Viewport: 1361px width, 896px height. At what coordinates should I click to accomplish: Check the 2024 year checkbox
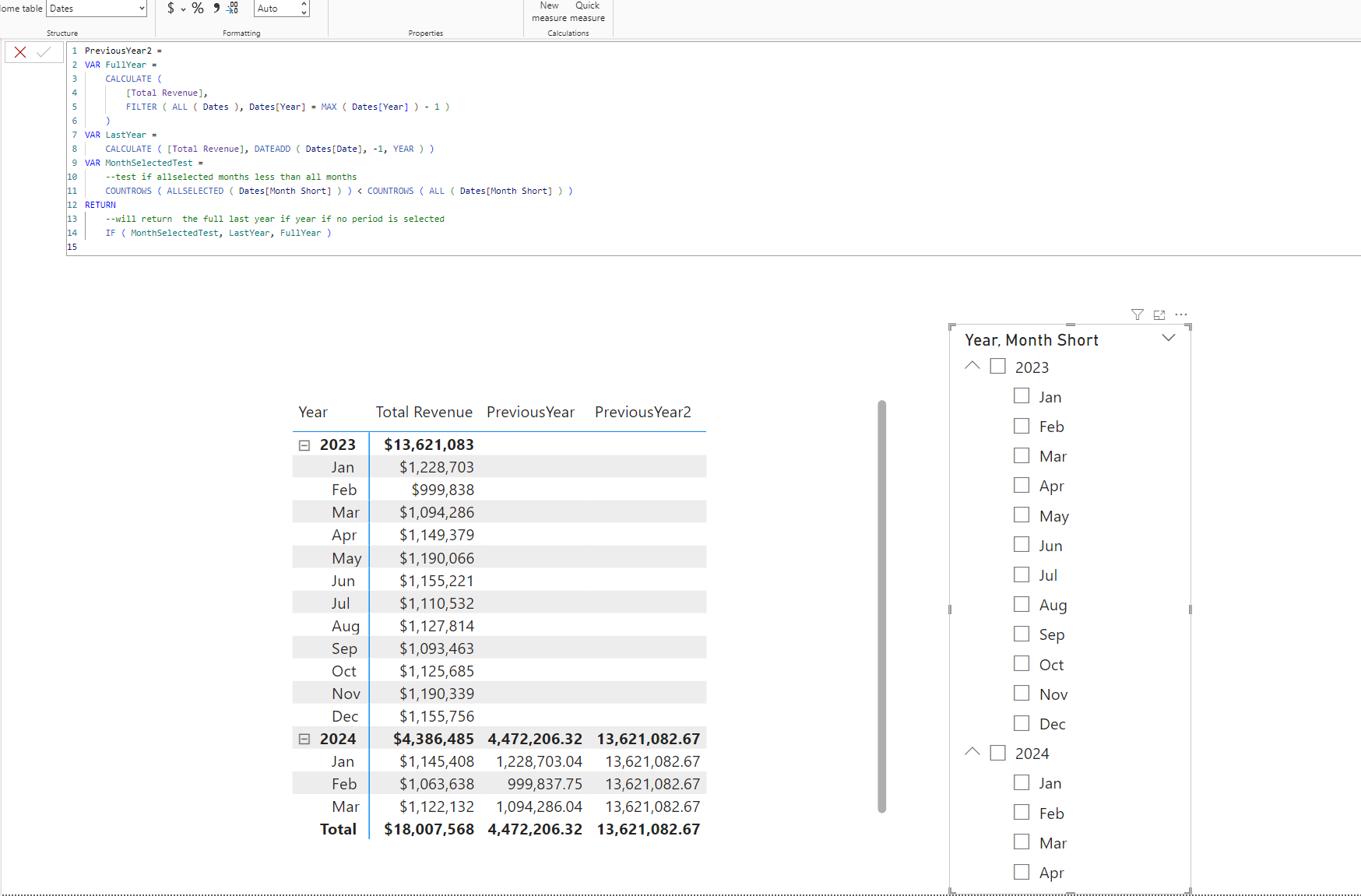997,753
